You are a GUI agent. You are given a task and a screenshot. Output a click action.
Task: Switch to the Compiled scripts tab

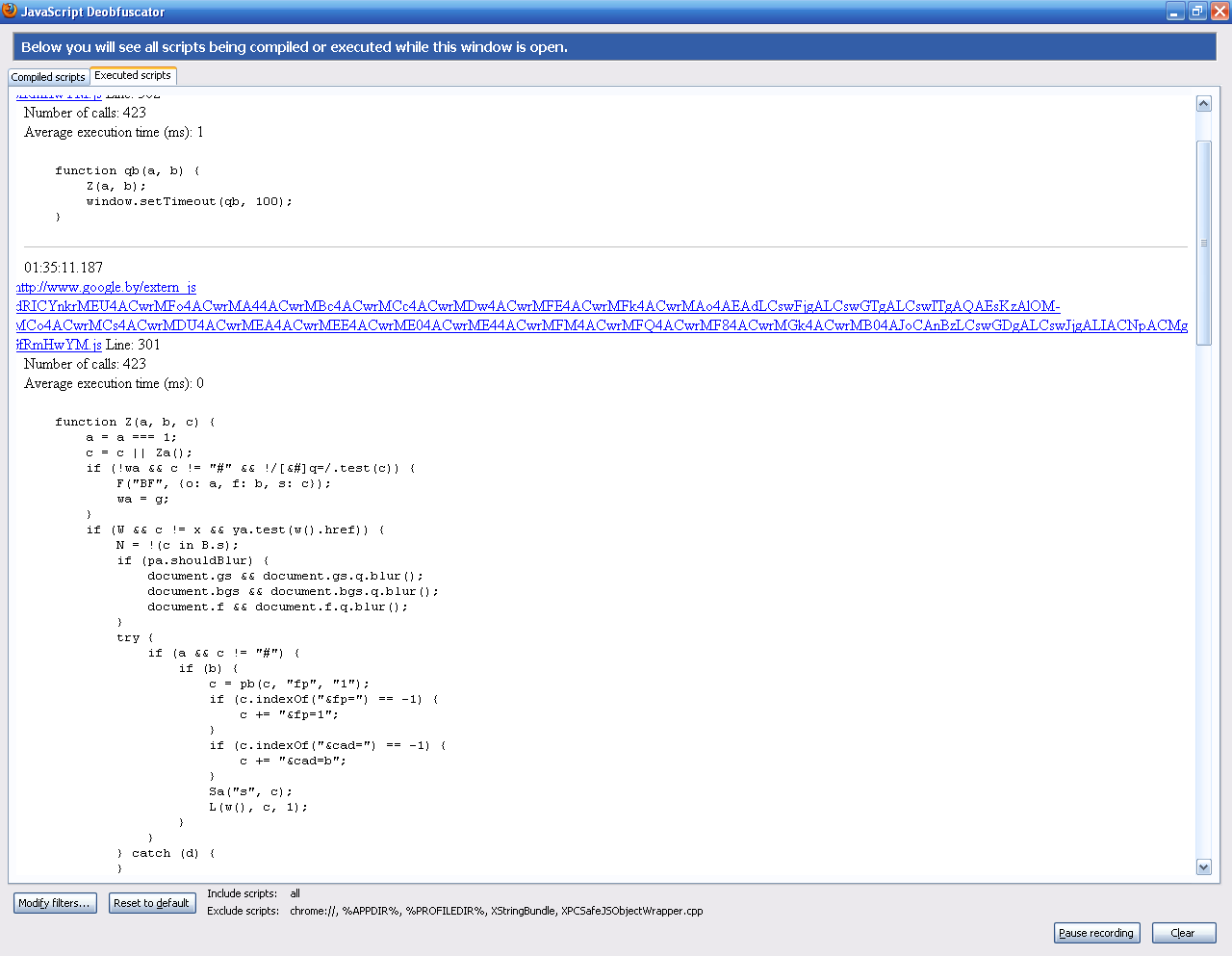coord(48,77)
